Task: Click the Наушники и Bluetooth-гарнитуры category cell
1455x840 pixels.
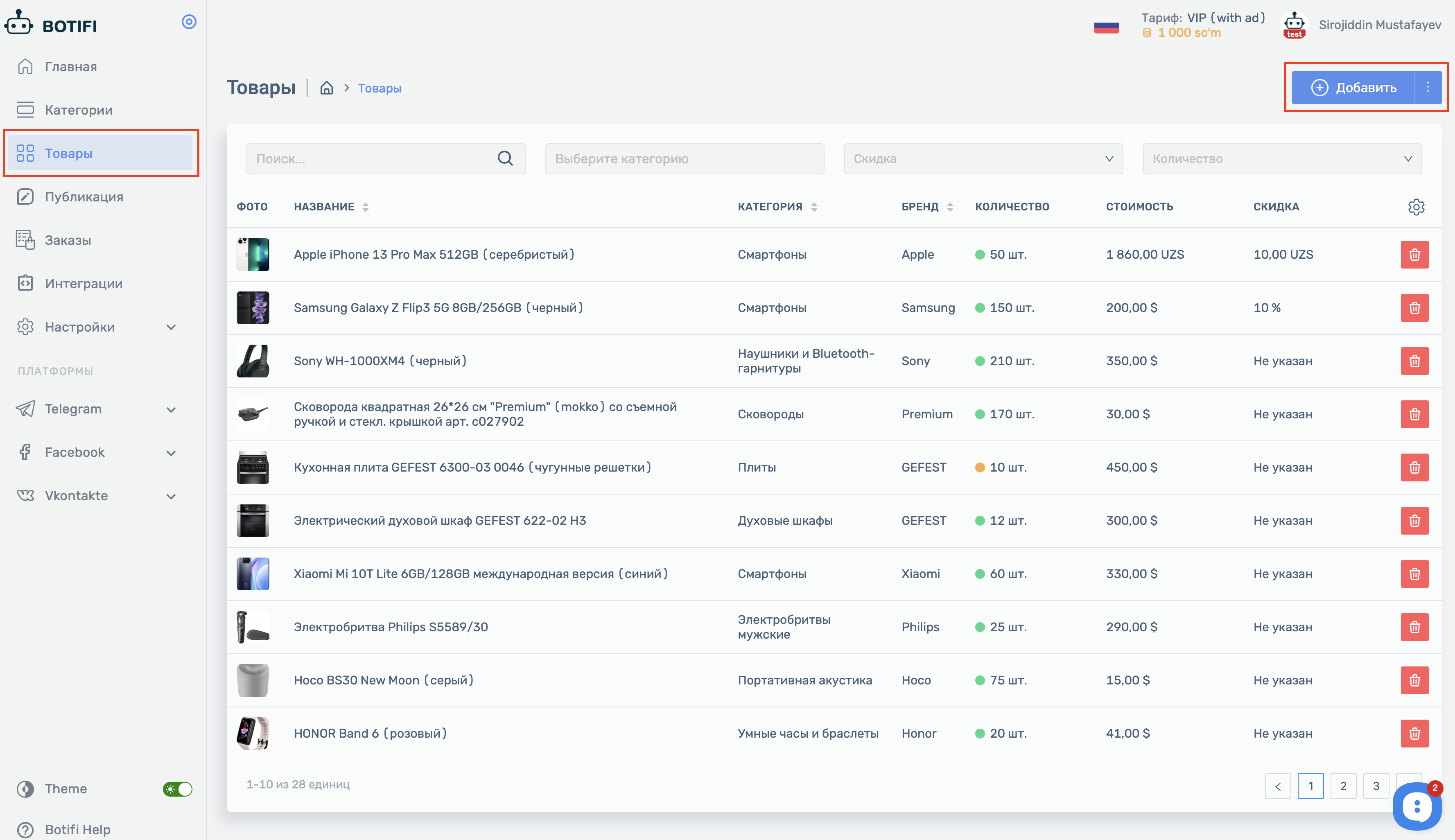Action: [806, 361]
